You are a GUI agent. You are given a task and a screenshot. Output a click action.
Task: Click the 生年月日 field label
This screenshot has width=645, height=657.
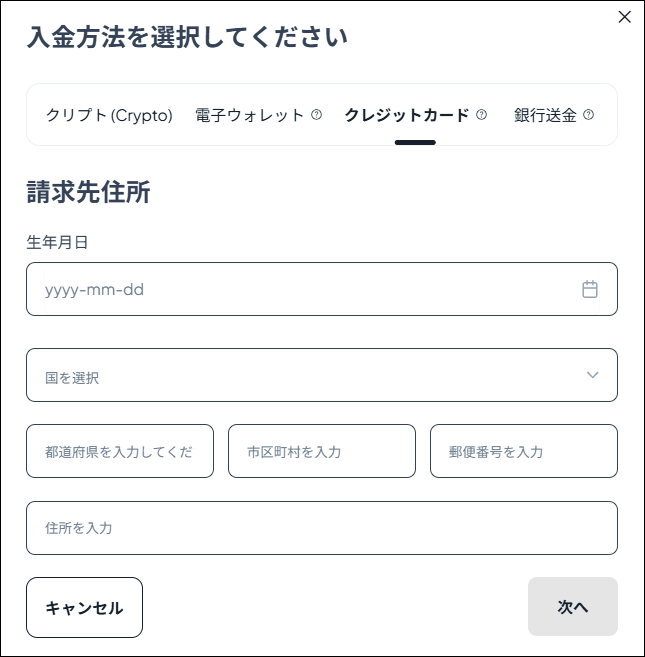[58, 242]
